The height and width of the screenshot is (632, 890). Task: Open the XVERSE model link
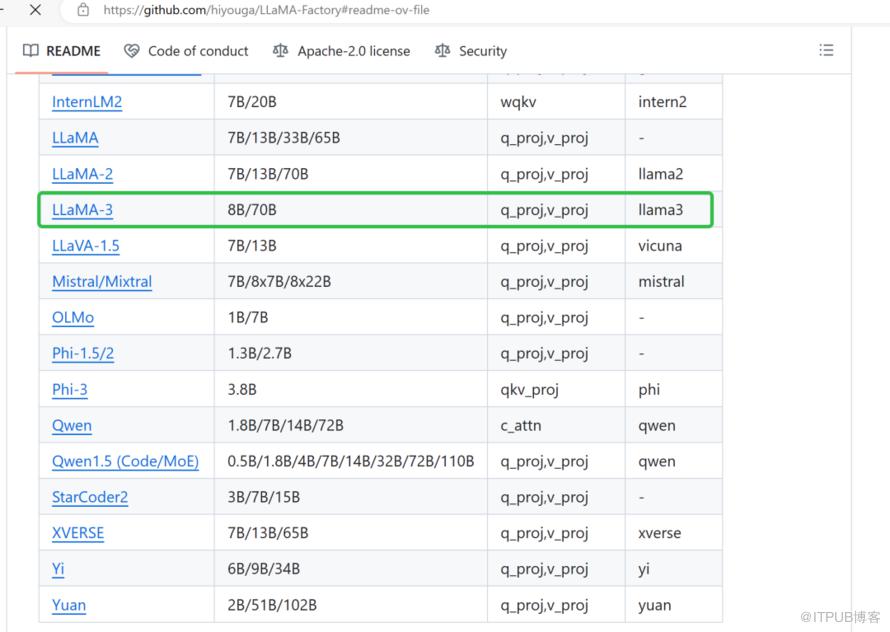click(x=78, y=534)
